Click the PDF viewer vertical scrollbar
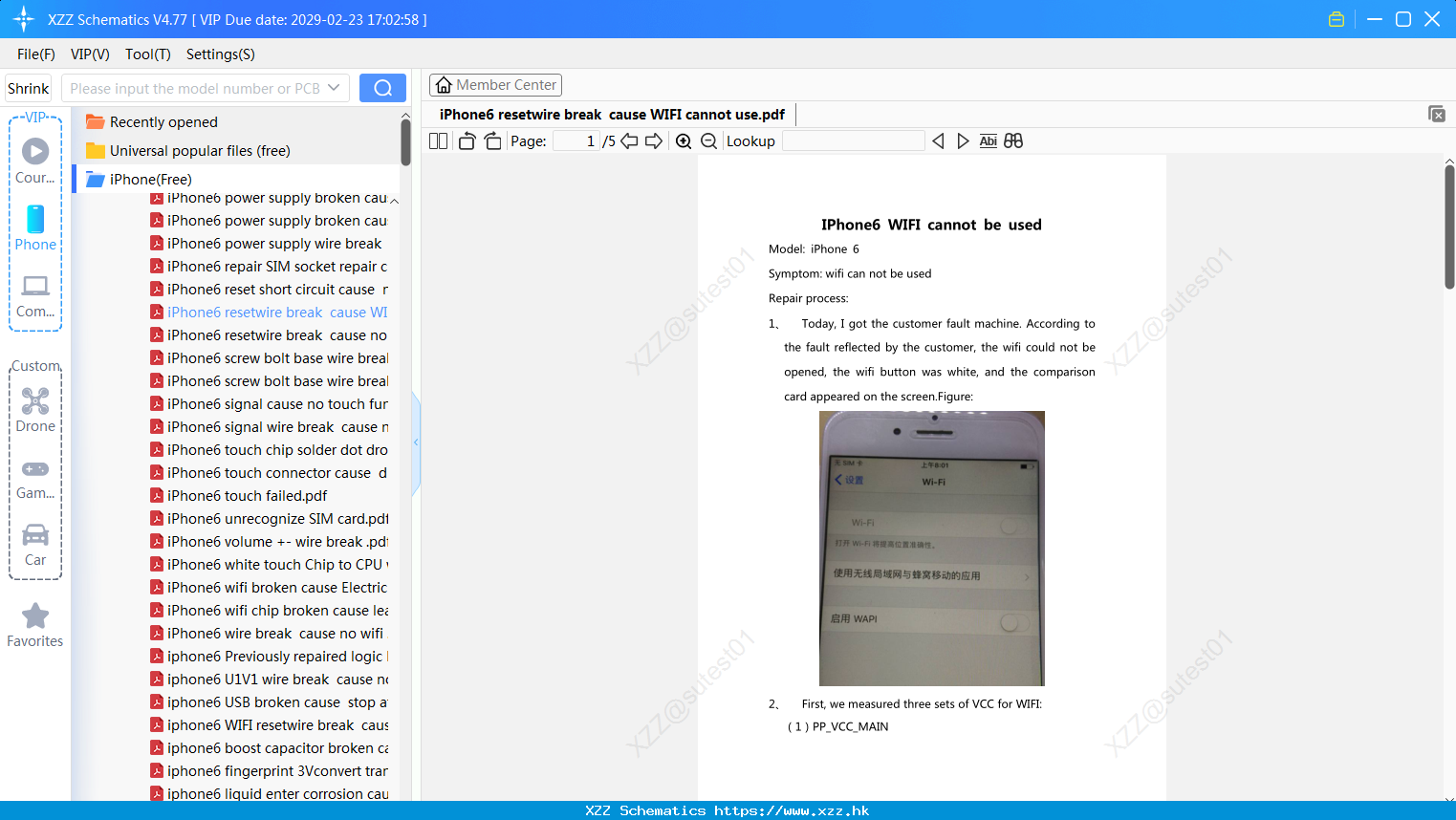This screenshot has height=820, width=1456. pyautogui.click(x=1449, y=227)
